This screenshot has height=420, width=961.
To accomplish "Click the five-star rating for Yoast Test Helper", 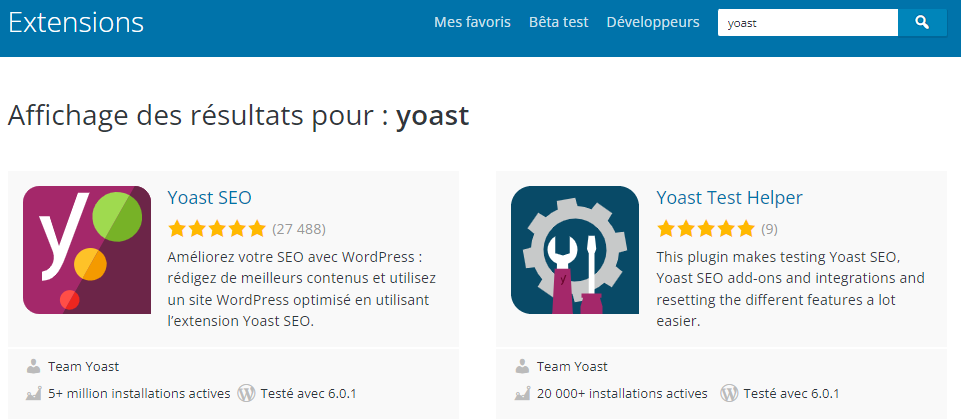I will (x=705, y=228).
